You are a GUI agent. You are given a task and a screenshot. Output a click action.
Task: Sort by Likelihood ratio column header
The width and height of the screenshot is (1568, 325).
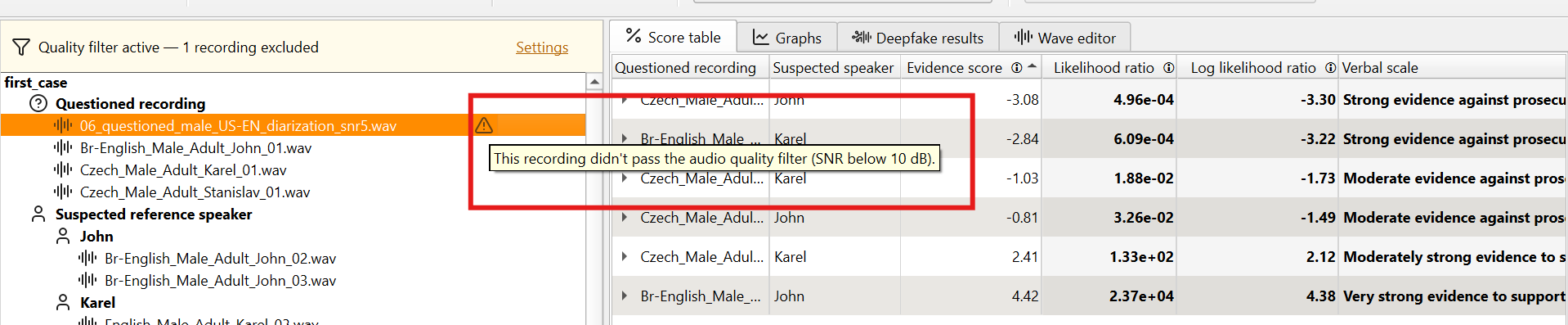(x=1109, y=68)
